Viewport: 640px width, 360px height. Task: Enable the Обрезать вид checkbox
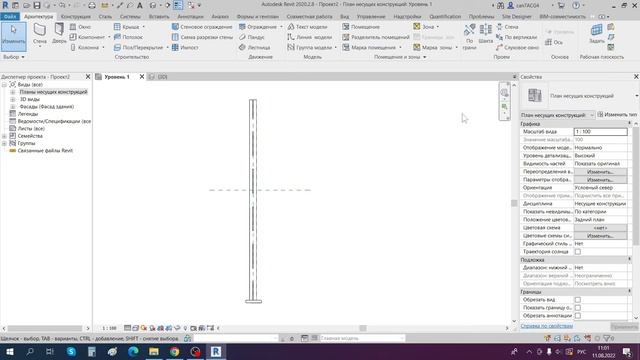[578, 300]
